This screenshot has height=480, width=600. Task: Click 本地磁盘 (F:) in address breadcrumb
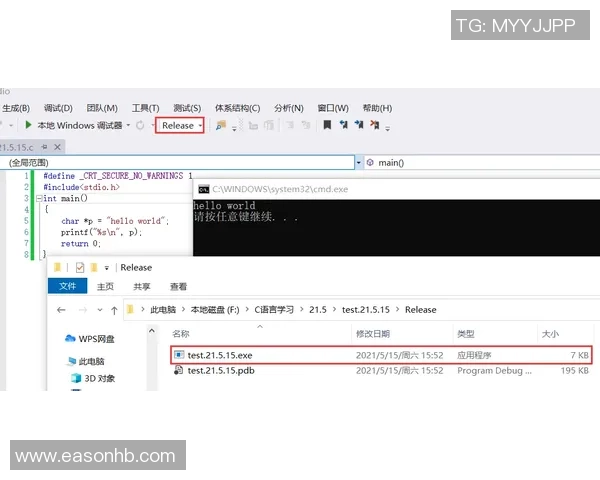coord(215,310)
